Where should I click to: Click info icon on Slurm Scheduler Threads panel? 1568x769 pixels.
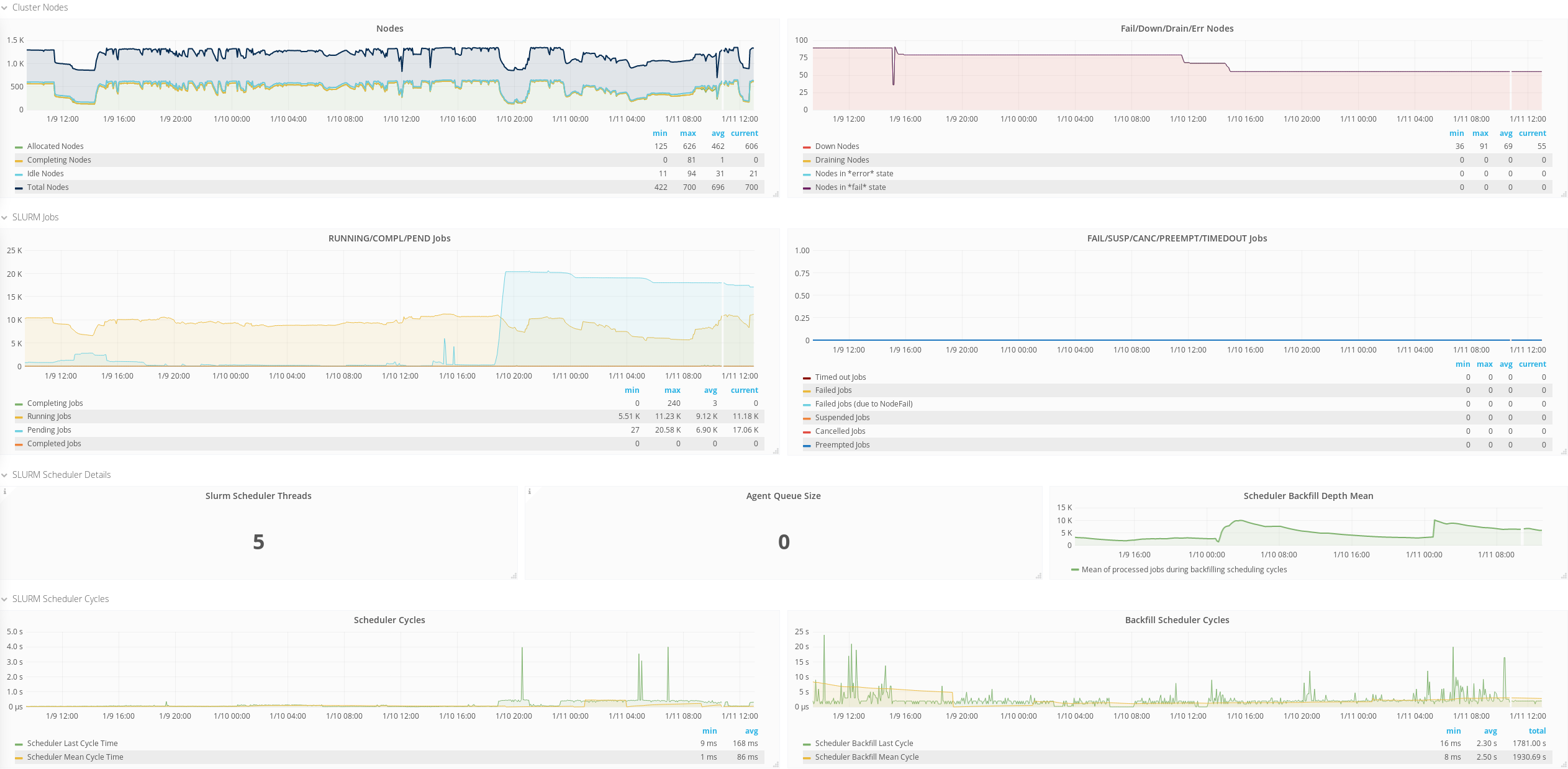[5, 492]
